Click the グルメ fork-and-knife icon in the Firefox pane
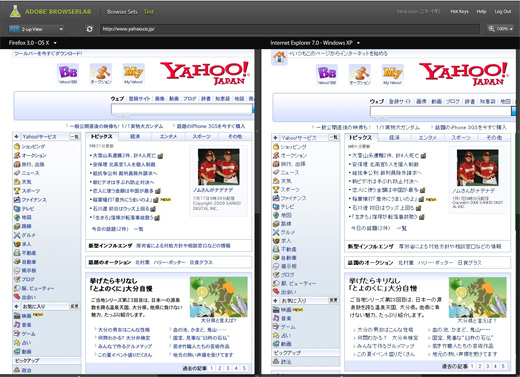This screenshot has height=377, width=520. tap(17, 235)
